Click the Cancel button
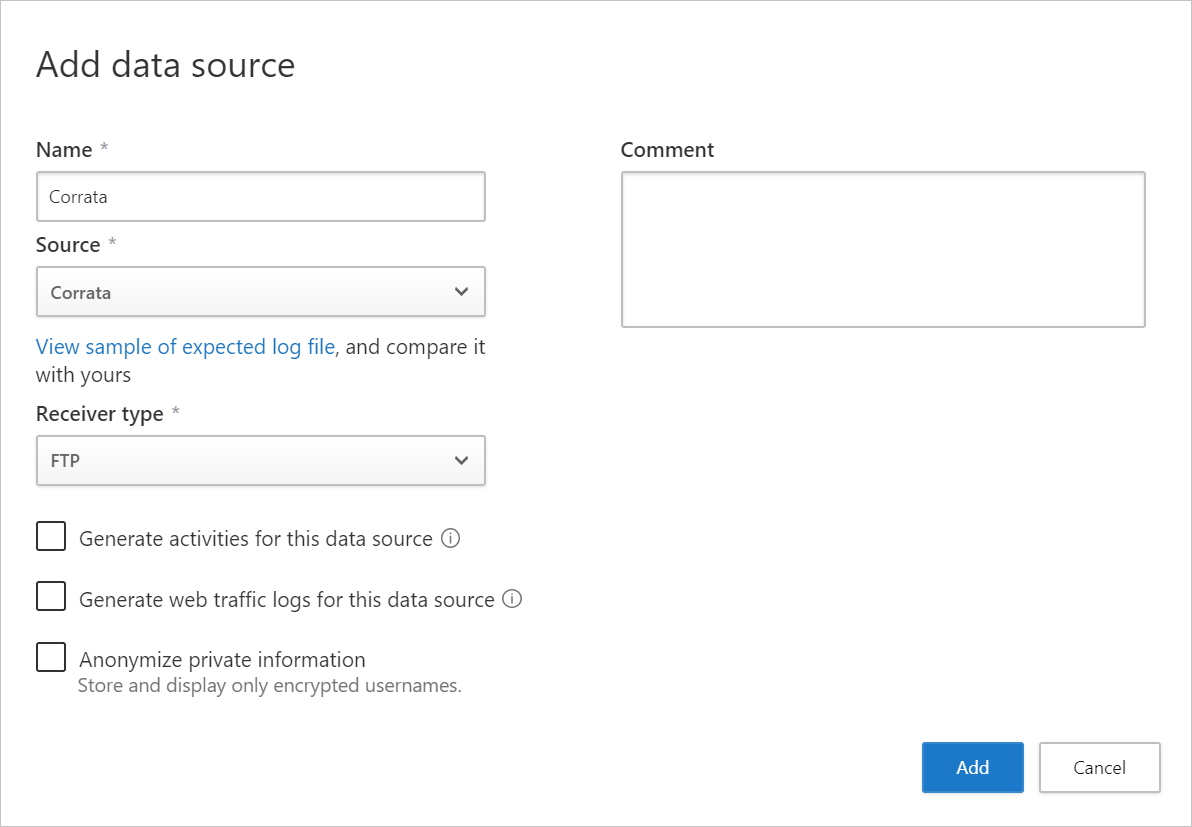 [x=1099, y=767]
